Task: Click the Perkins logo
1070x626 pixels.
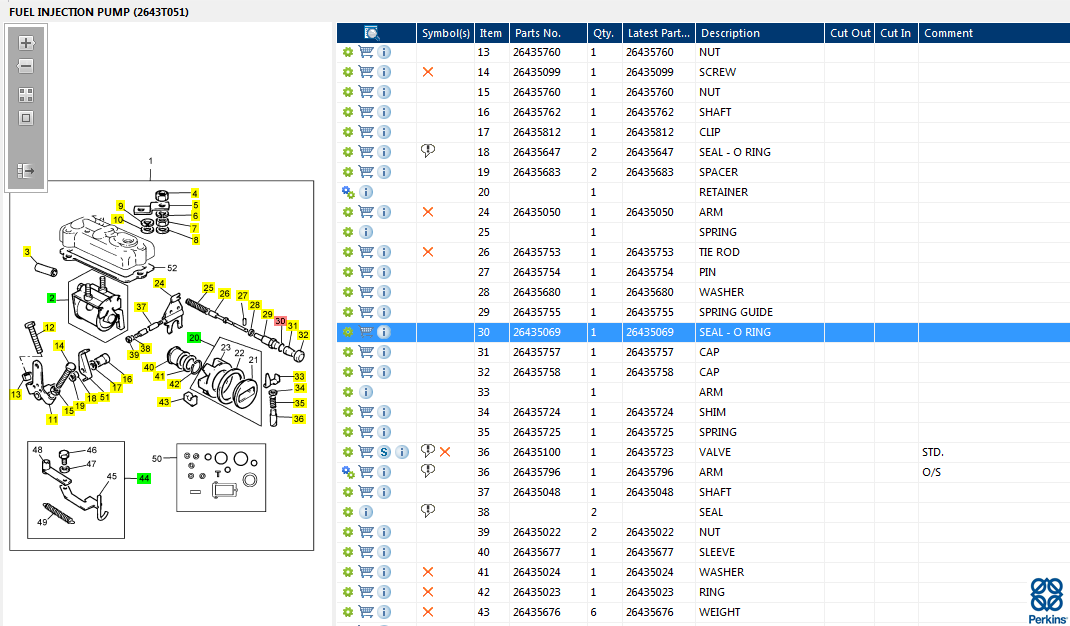Action: pyautogui.click(x=1046, y=600)
